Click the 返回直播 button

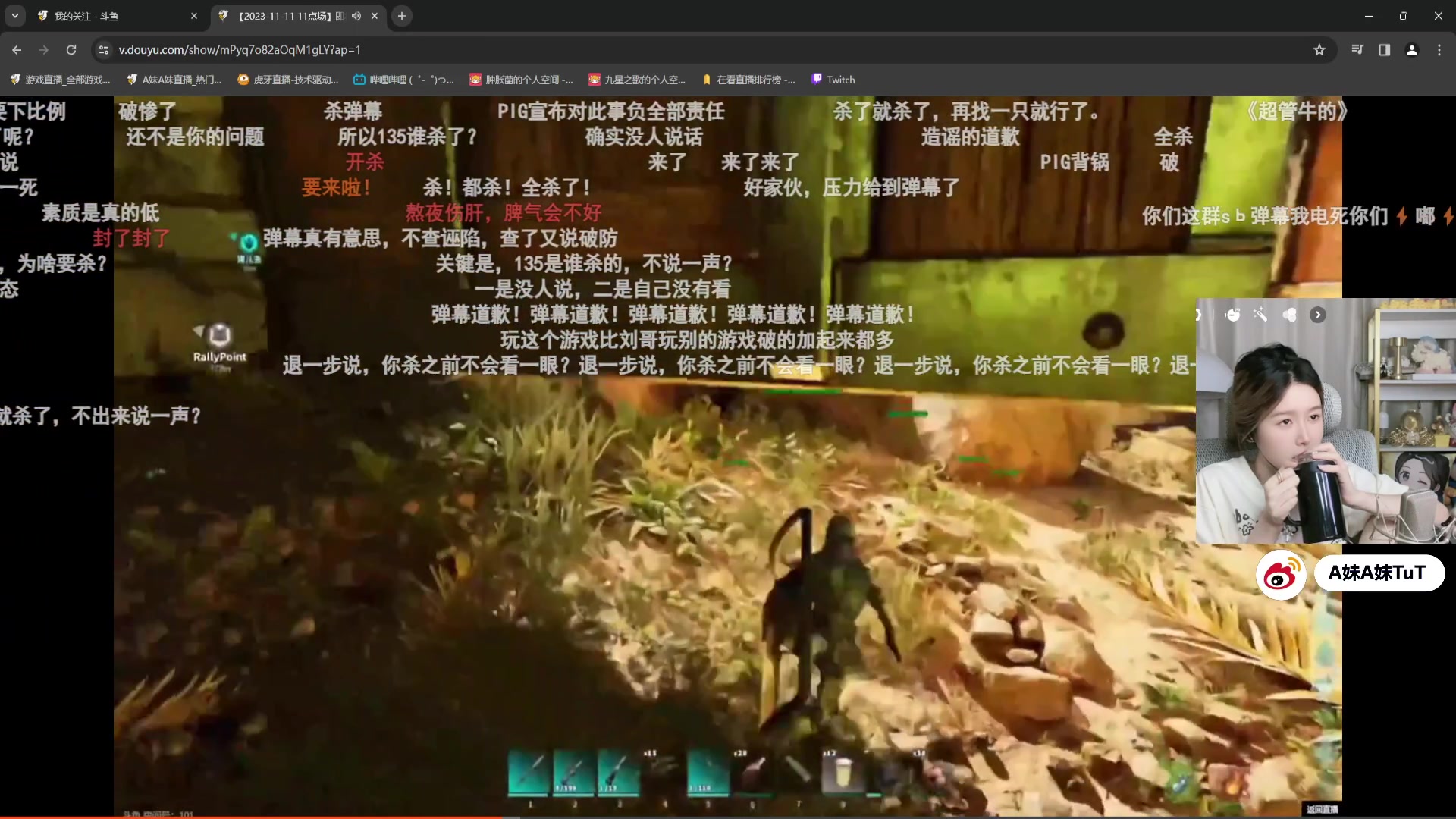click(x=1322, y=809)
